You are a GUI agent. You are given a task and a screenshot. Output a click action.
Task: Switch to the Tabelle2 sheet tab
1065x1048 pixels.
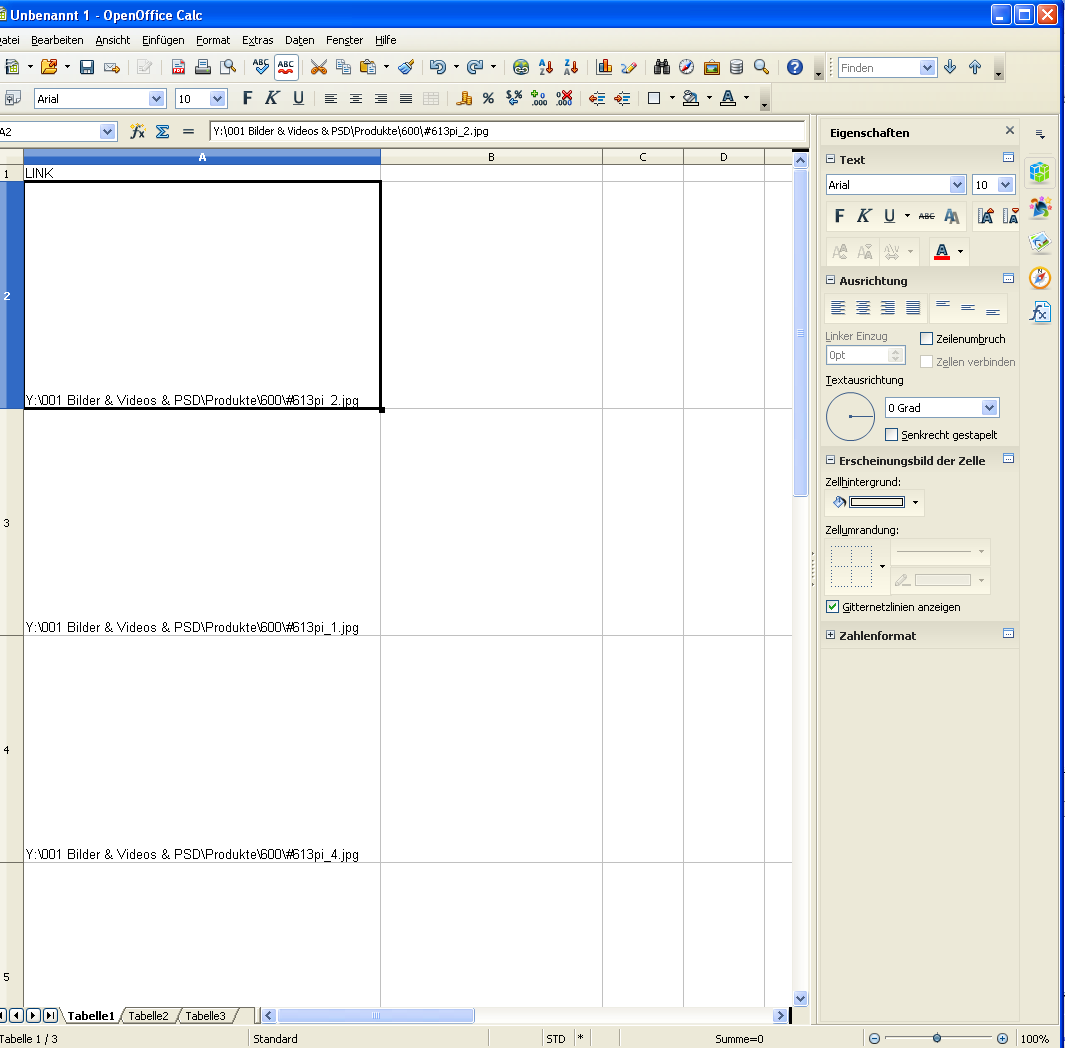[x=148, y=1016]
